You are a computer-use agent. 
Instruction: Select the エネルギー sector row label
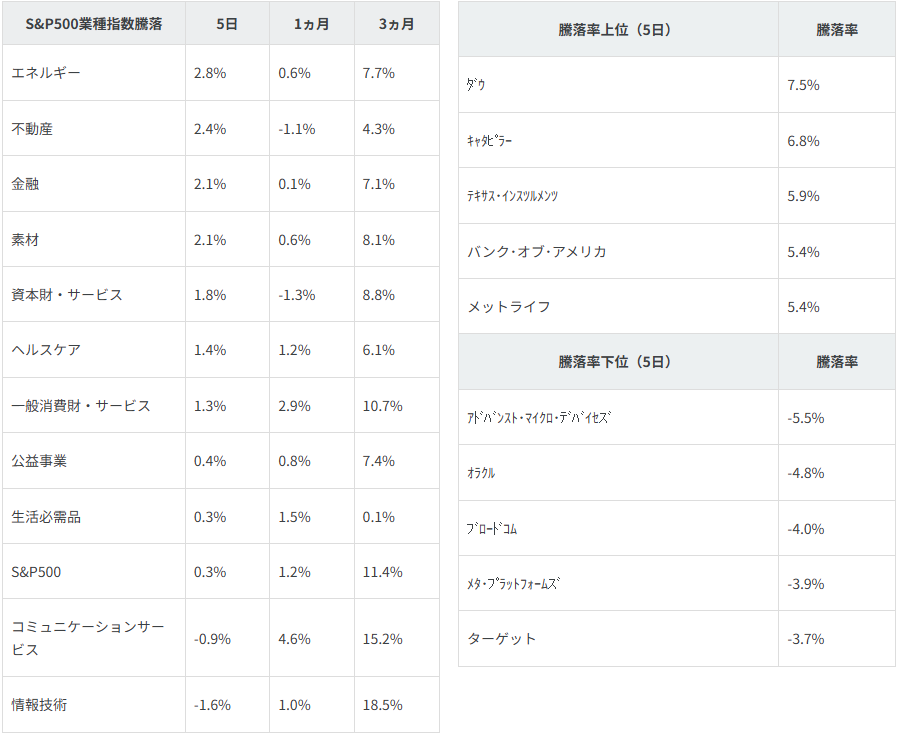tap(46, 73)
